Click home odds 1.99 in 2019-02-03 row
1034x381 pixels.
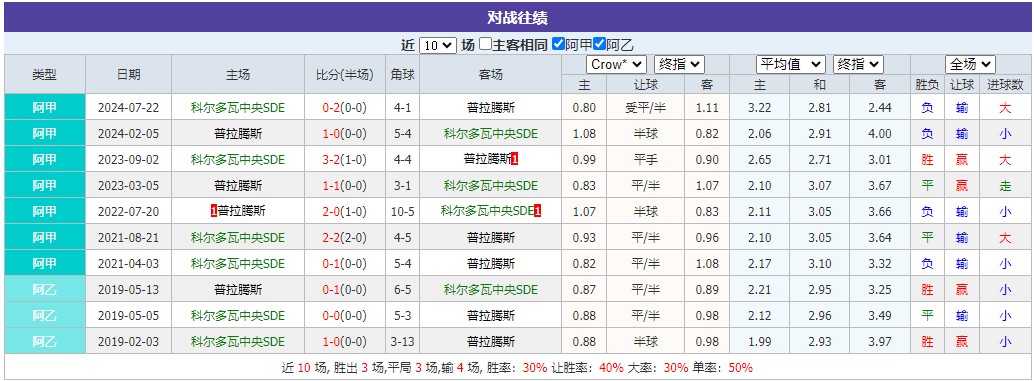[760, 342]
